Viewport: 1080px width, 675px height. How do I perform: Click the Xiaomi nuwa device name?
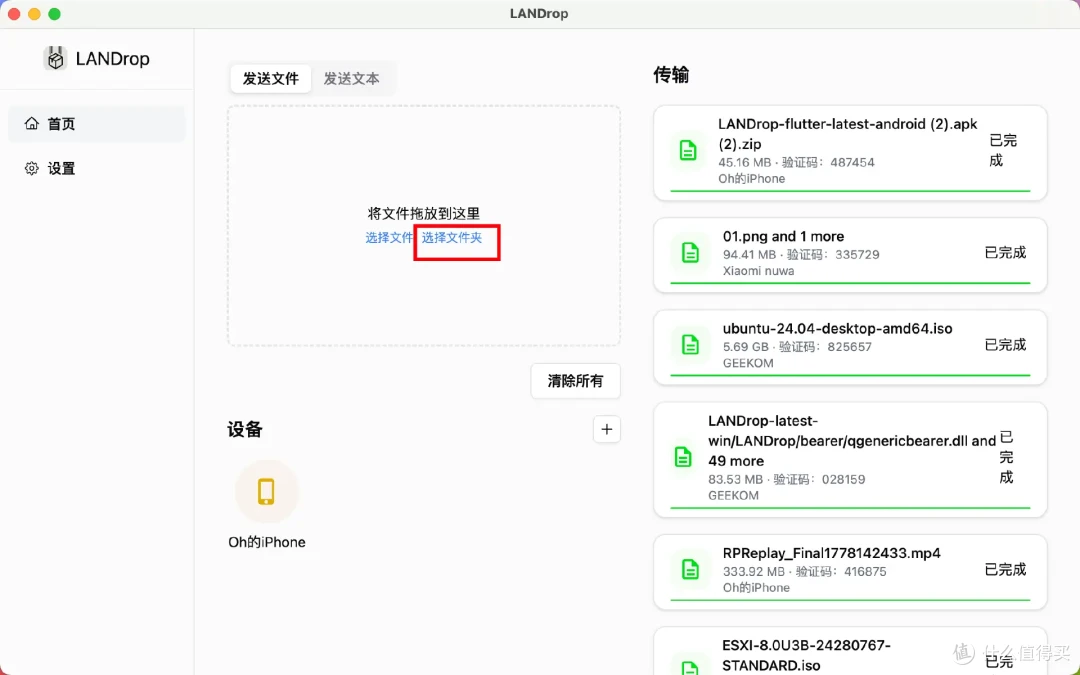(758, 271)
